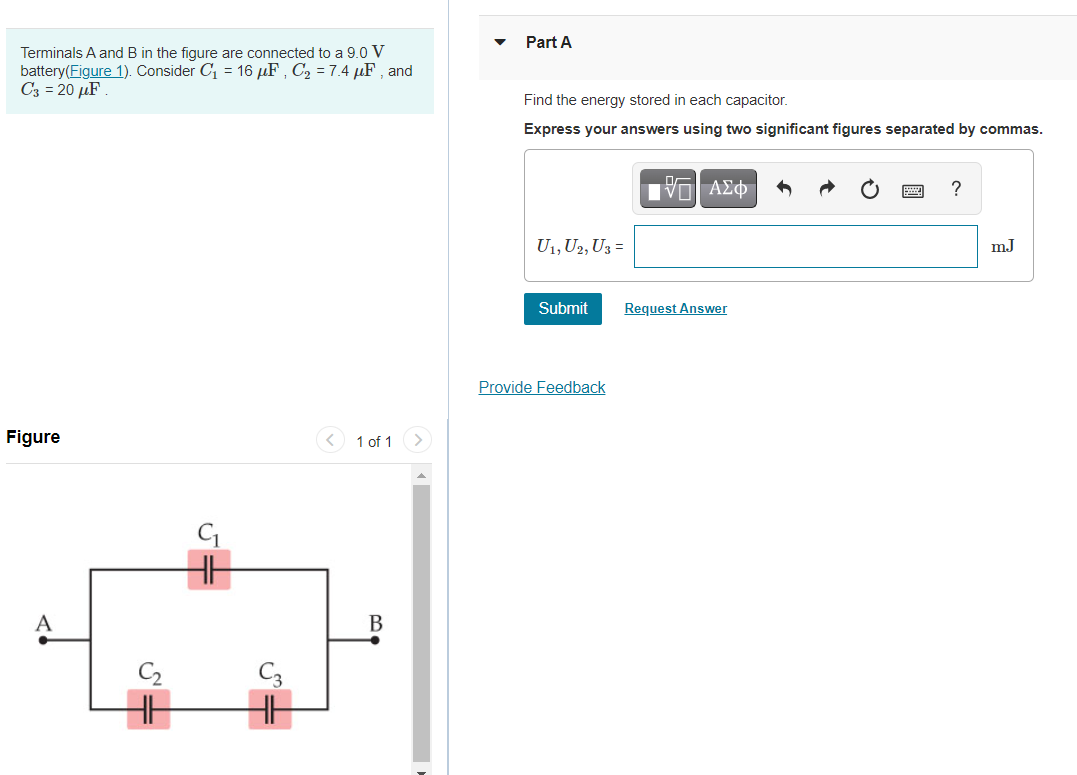The image size is (1077, 775).
Task: Click the figure scrollbar down arrow
Action: coord(422,769)
